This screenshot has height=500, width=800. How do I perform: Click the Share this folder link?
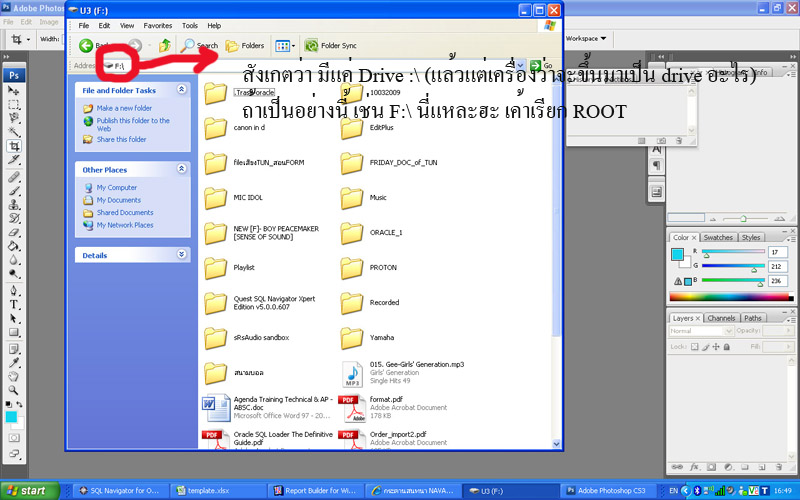click(121, 139)
